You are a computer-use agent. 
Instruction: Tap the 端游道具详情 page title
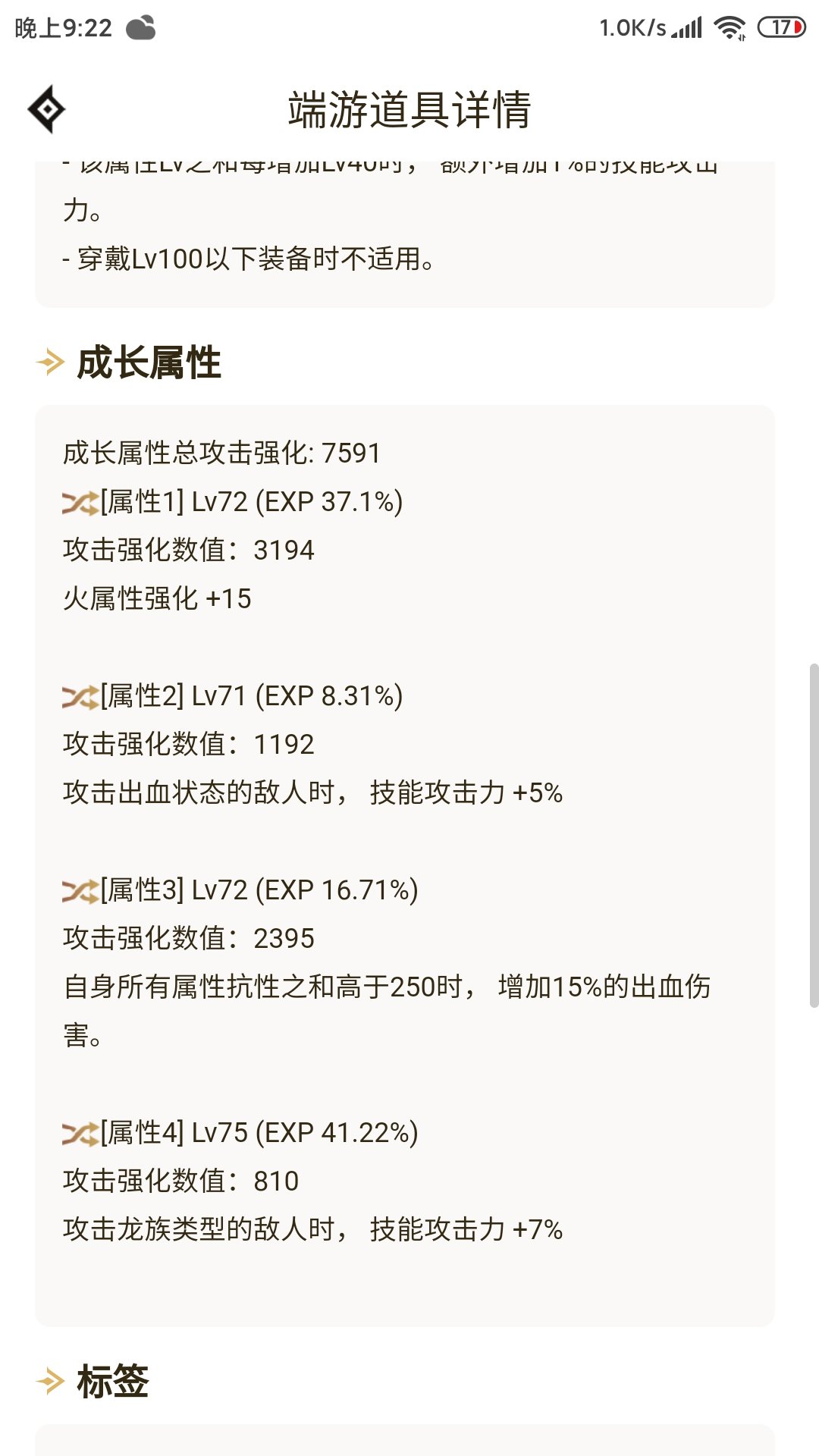[409, 109]
